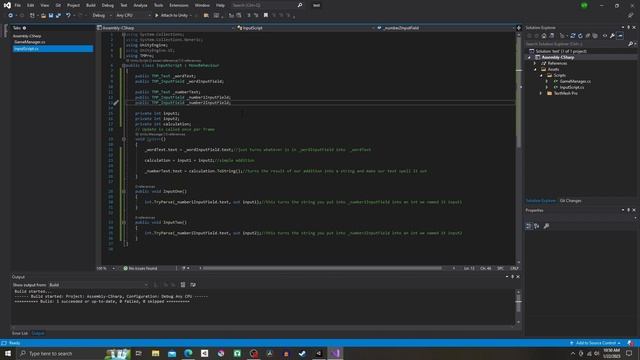This screenshot has height=360, width=640.
Task: Click the Properties wrench icon in Solution Explorer
Action: tap(612, 36)
